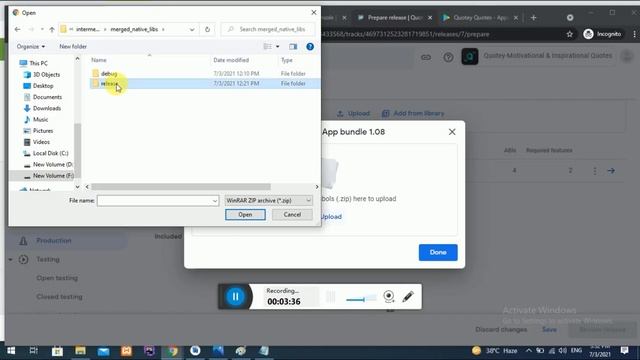The height and width of the screenshot is (360, 640).
Task: Open 3D Objects in sidebar
Action: (x=46, y=75)
